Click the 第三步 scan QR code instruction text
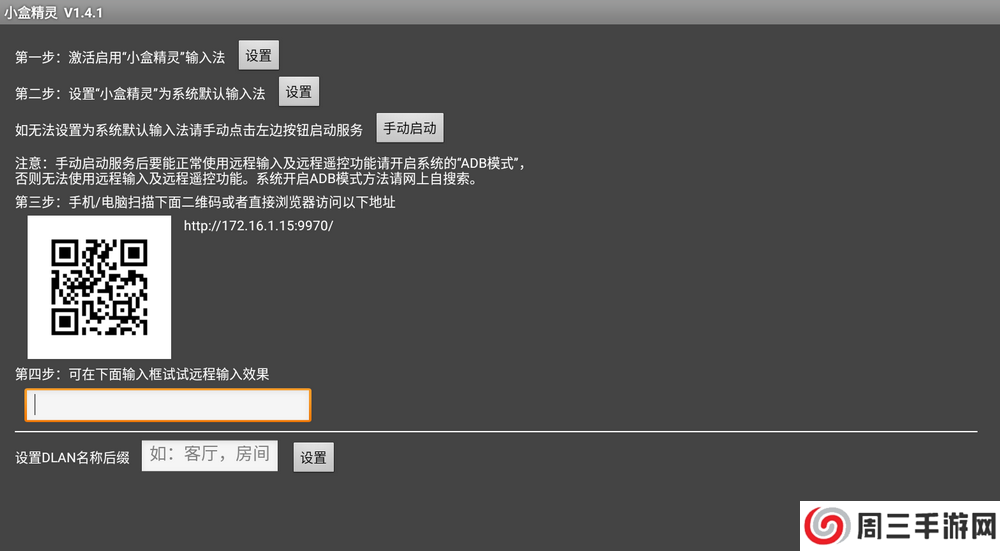This screenshot has width=1000, height=551. coord(205,202)
